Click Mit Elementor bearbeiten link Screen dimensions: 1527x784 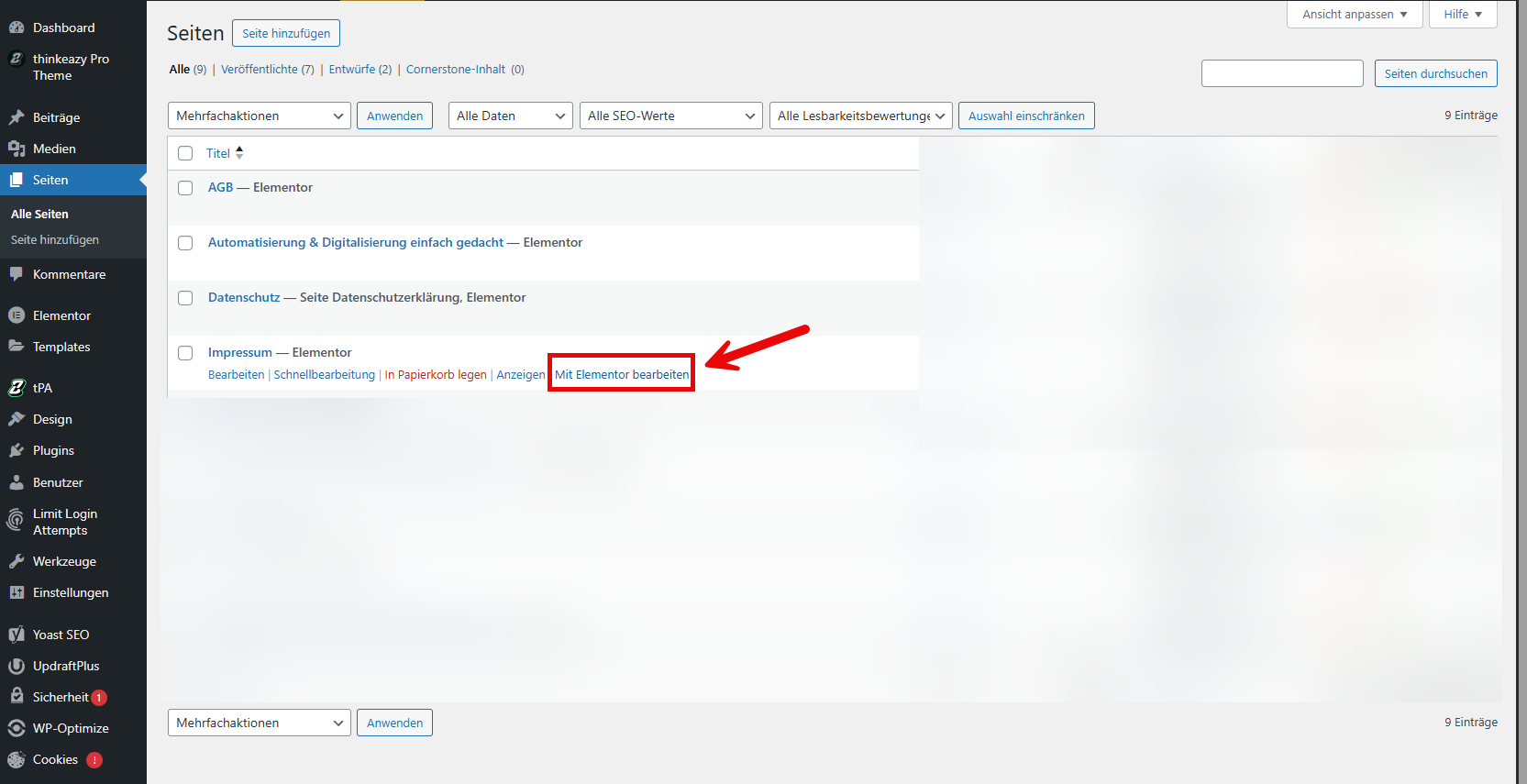(622, 374)
